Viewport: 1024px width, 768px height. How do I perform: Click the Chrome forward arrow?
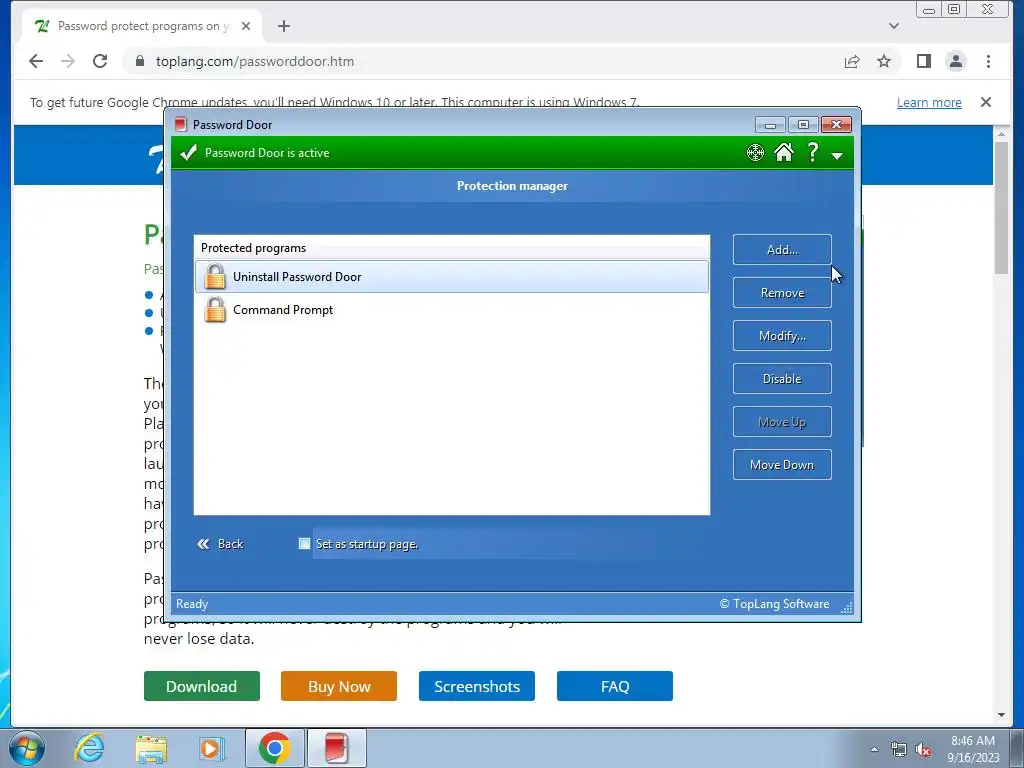(x=68, y=61)
